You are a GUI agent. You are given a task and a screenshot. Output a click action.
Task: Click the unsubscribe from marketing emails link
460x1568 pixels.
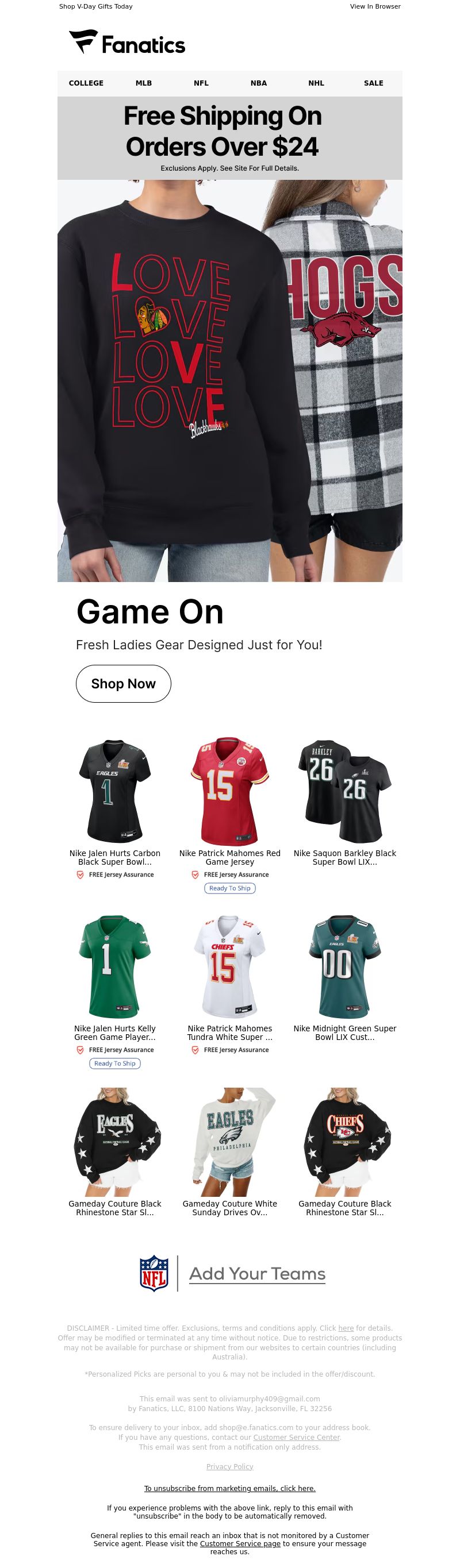(x=229, y=1488)
